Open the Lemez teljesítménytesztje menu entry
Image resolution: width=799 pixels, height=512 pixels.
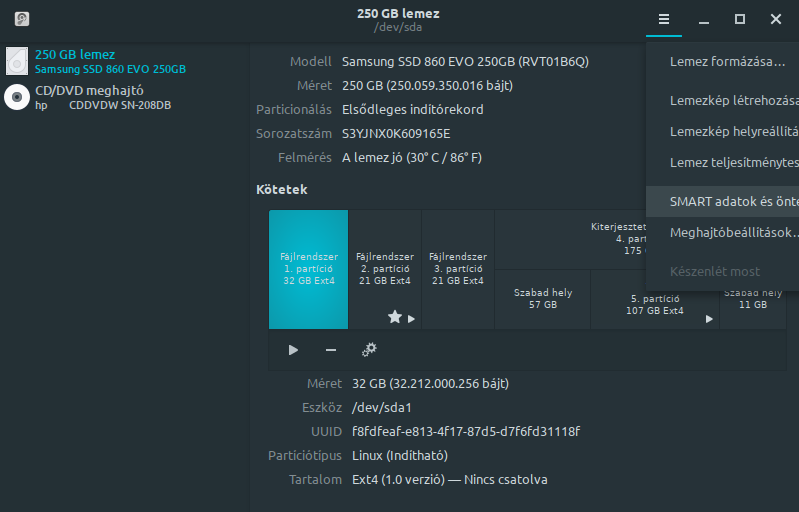(x=723, y=163)
